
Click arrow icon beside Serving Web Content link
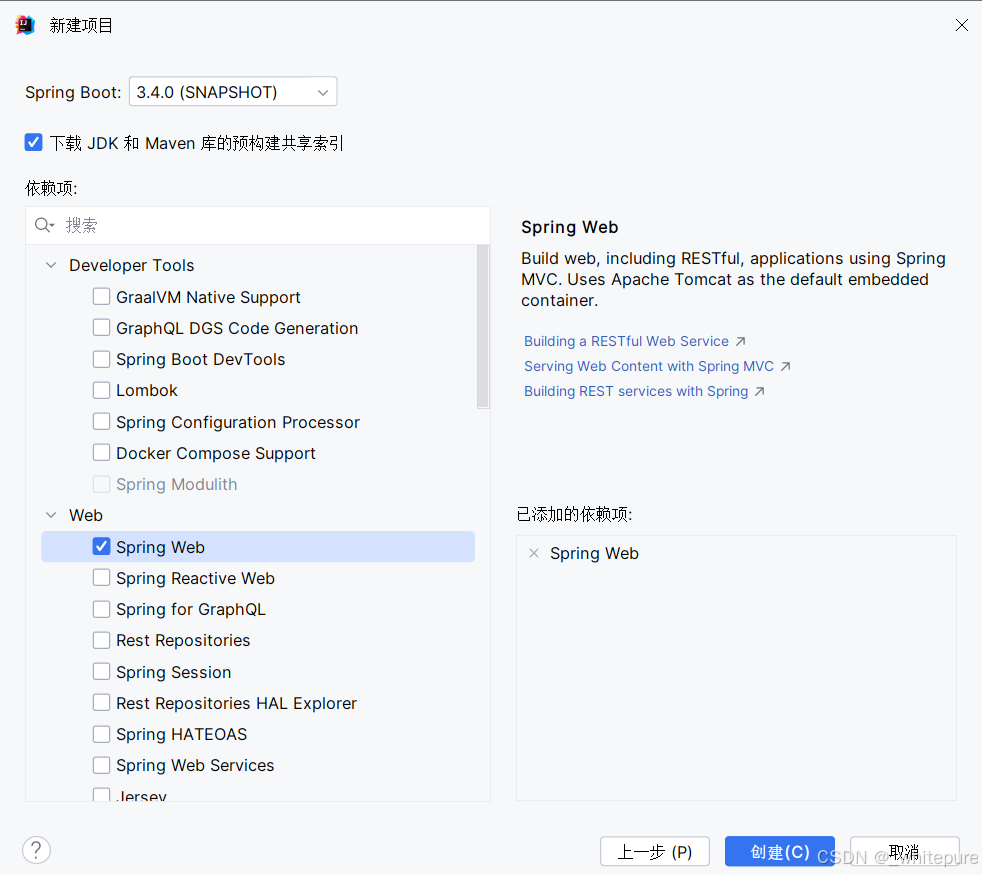785,366
